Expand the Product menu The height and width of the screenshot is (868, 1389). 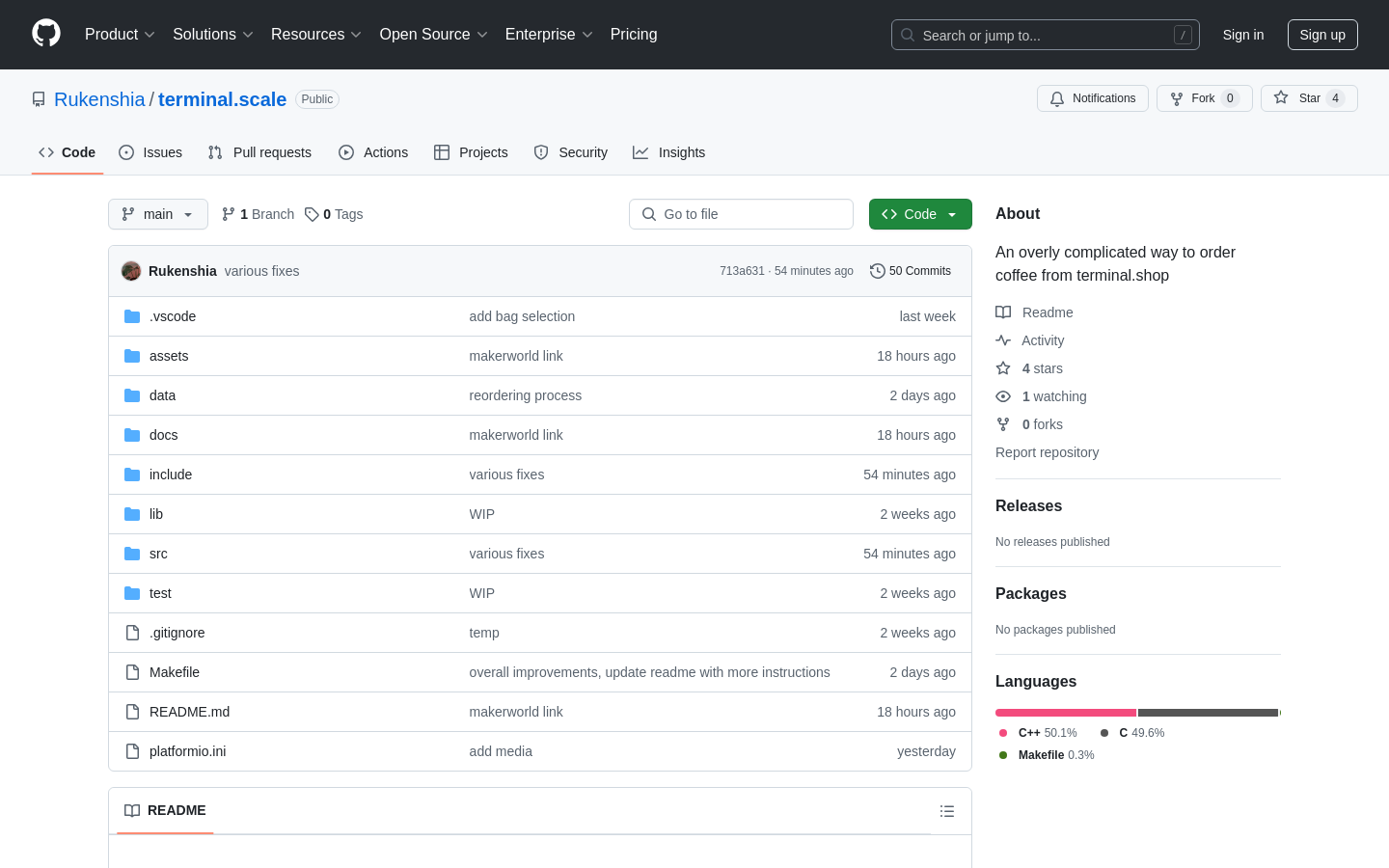click(120, 34)
